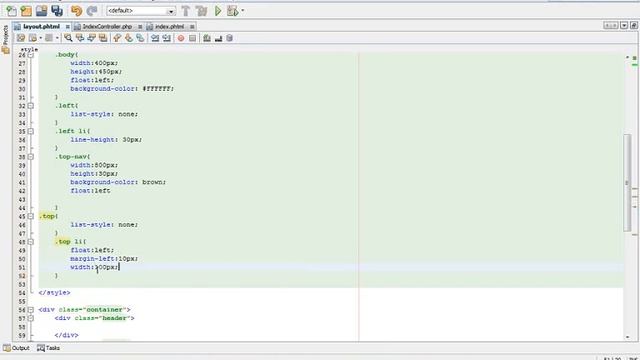Click the '</style>' closing tag on line 54
Image resolution: width=640 pixels, height=360 pixels.
click(54, 293)
